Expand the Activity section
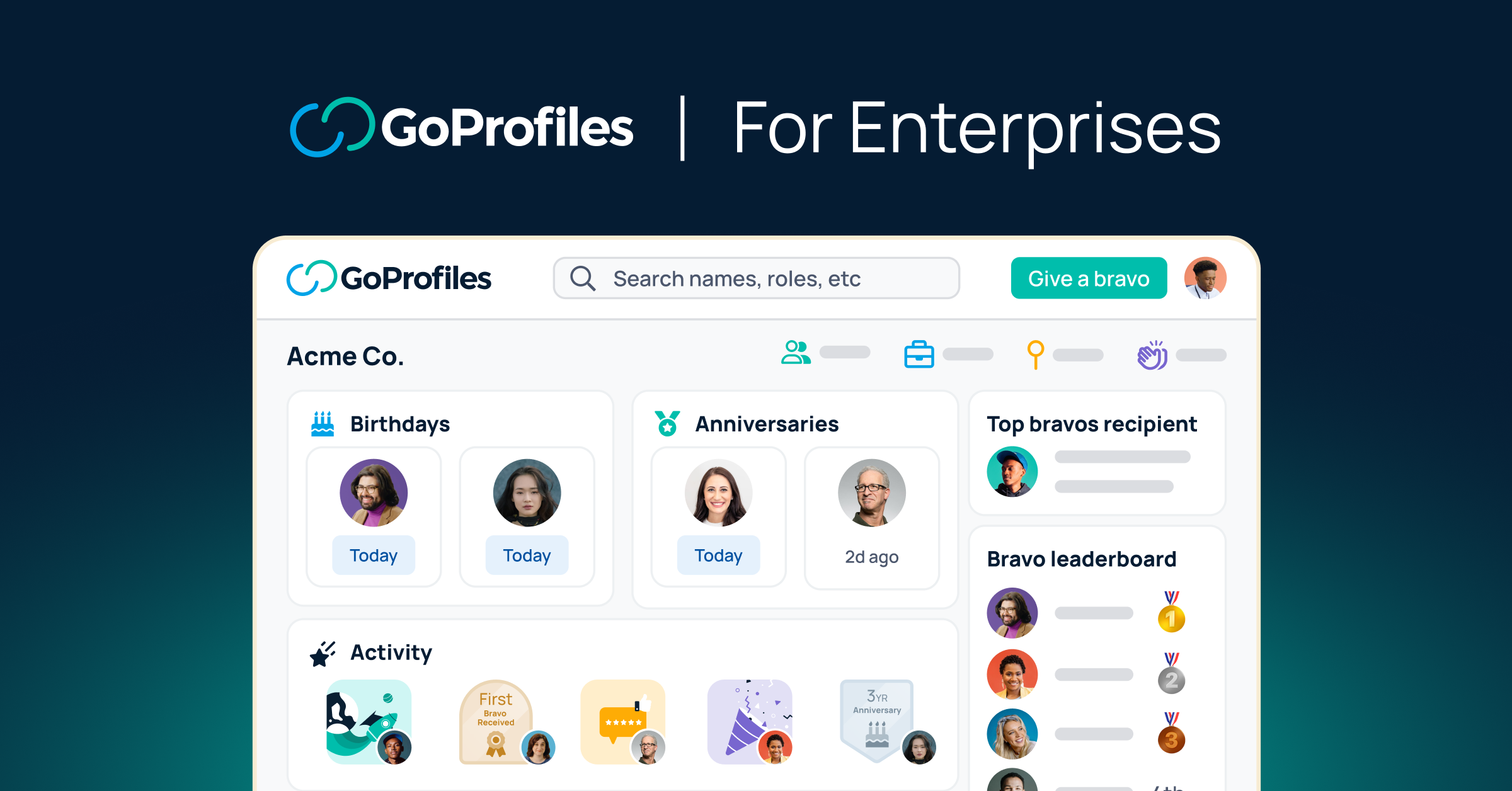The height and width of the screenshot is (791, 1512). pos(391,653)
